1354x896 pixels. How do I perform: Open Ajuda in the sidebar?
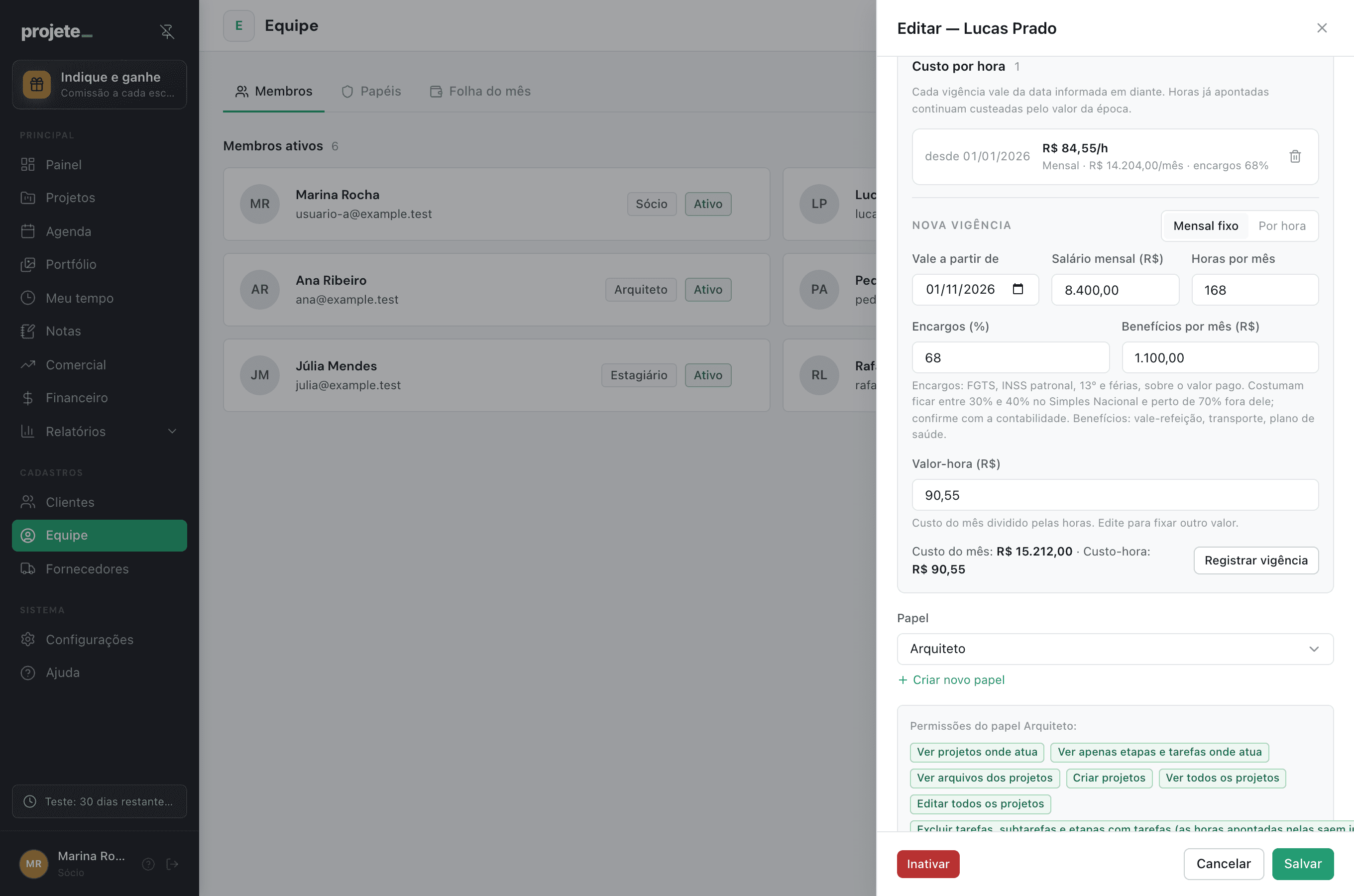point(100,672)
